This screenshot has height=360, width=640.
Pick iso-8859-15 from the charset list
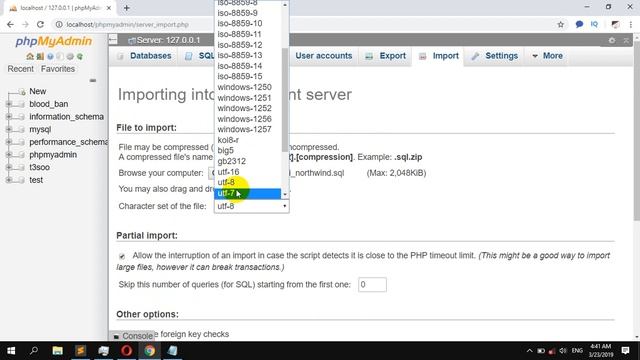[x=247, y=76]
